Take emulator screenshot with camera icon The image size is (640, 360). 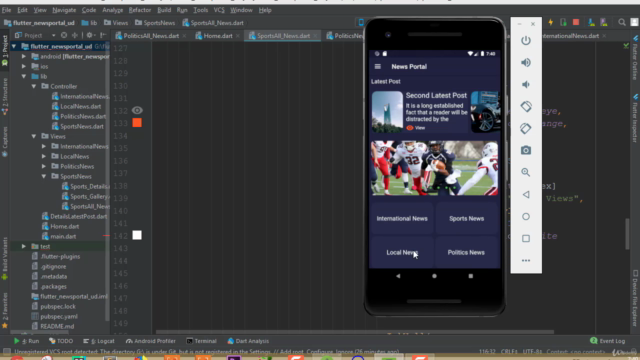click(526, 150)
